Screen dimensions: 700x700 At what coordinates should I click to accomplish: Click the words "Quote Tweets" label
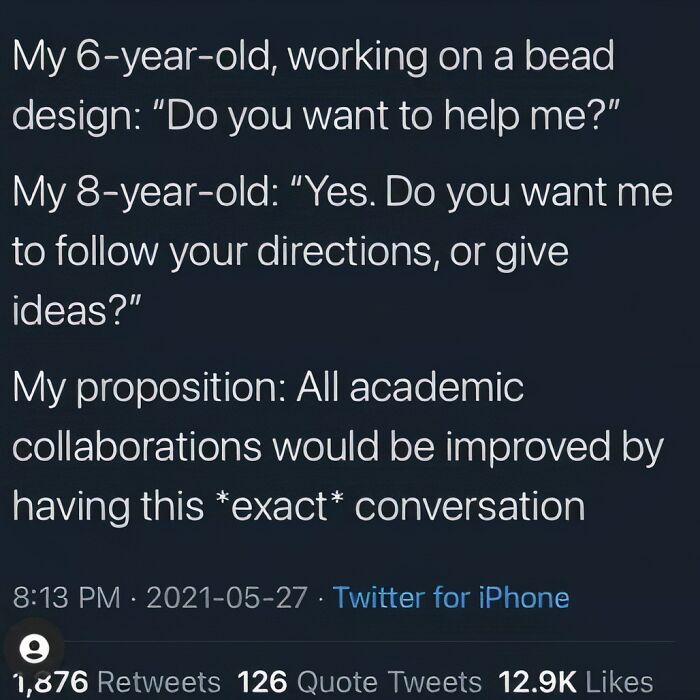[389, 682]
